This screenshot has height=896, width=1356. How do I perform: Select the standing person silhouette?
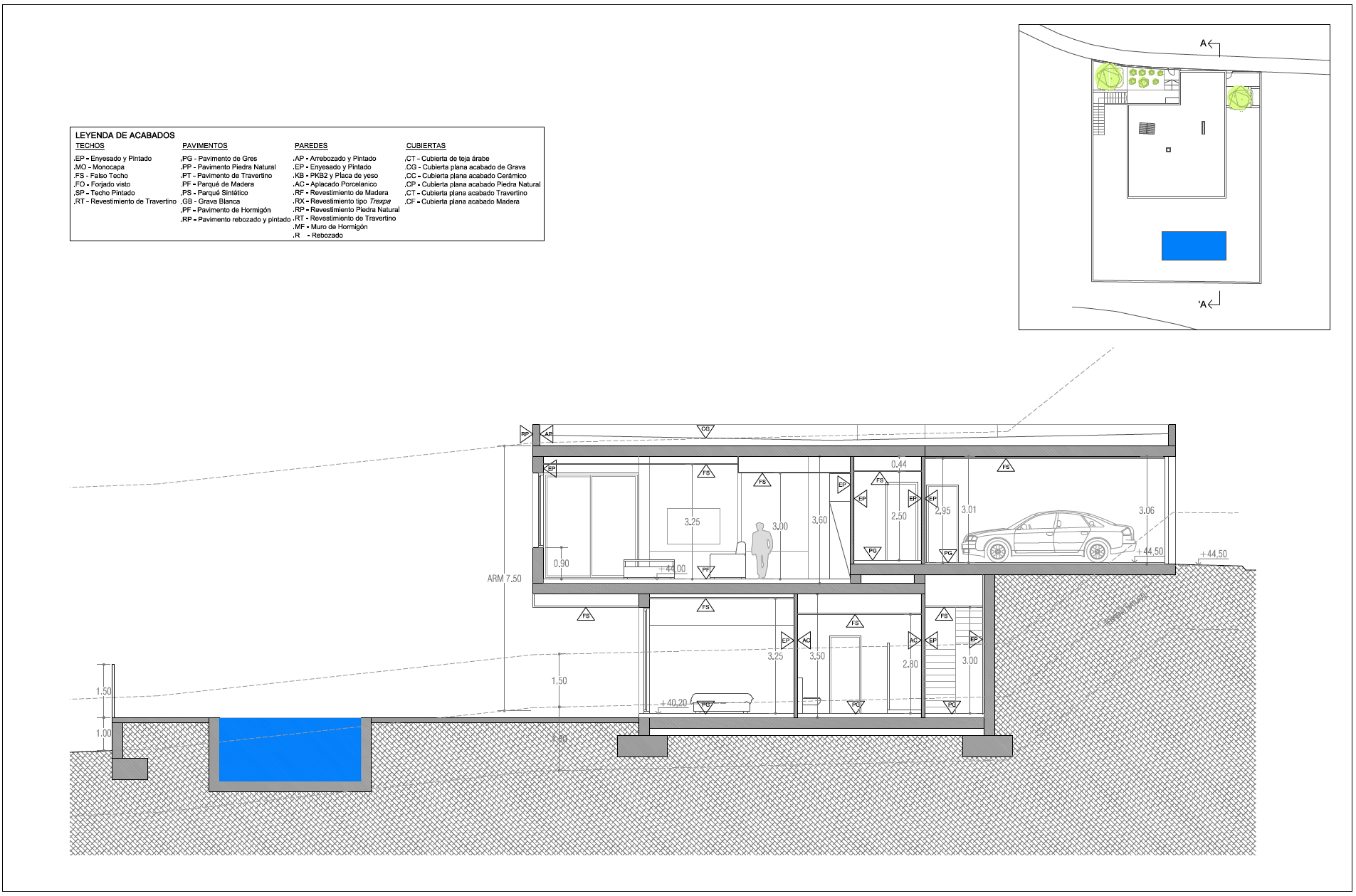pyautogui.click(x=762, y=550)
